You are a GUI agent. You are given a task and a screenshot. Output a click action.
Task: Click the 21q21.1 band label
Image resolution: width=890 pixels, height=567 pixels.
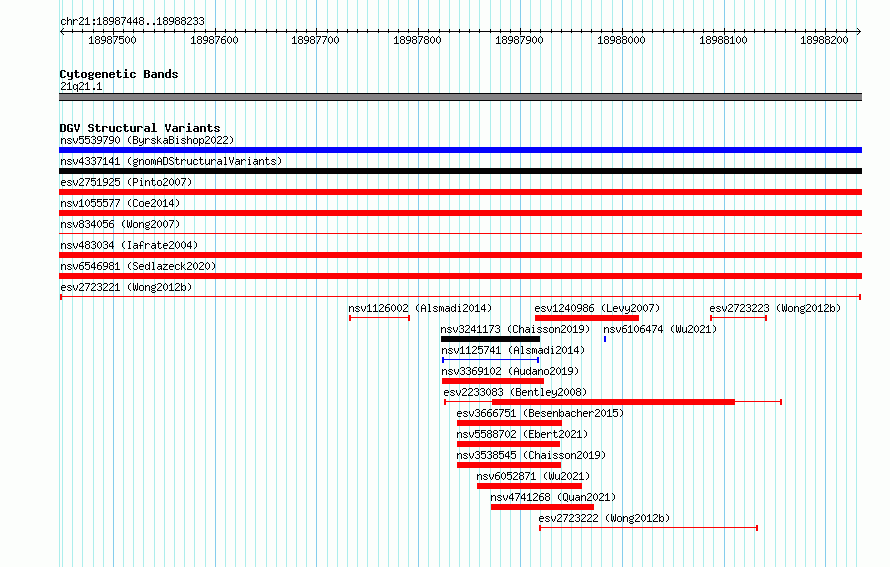point(81,86)
